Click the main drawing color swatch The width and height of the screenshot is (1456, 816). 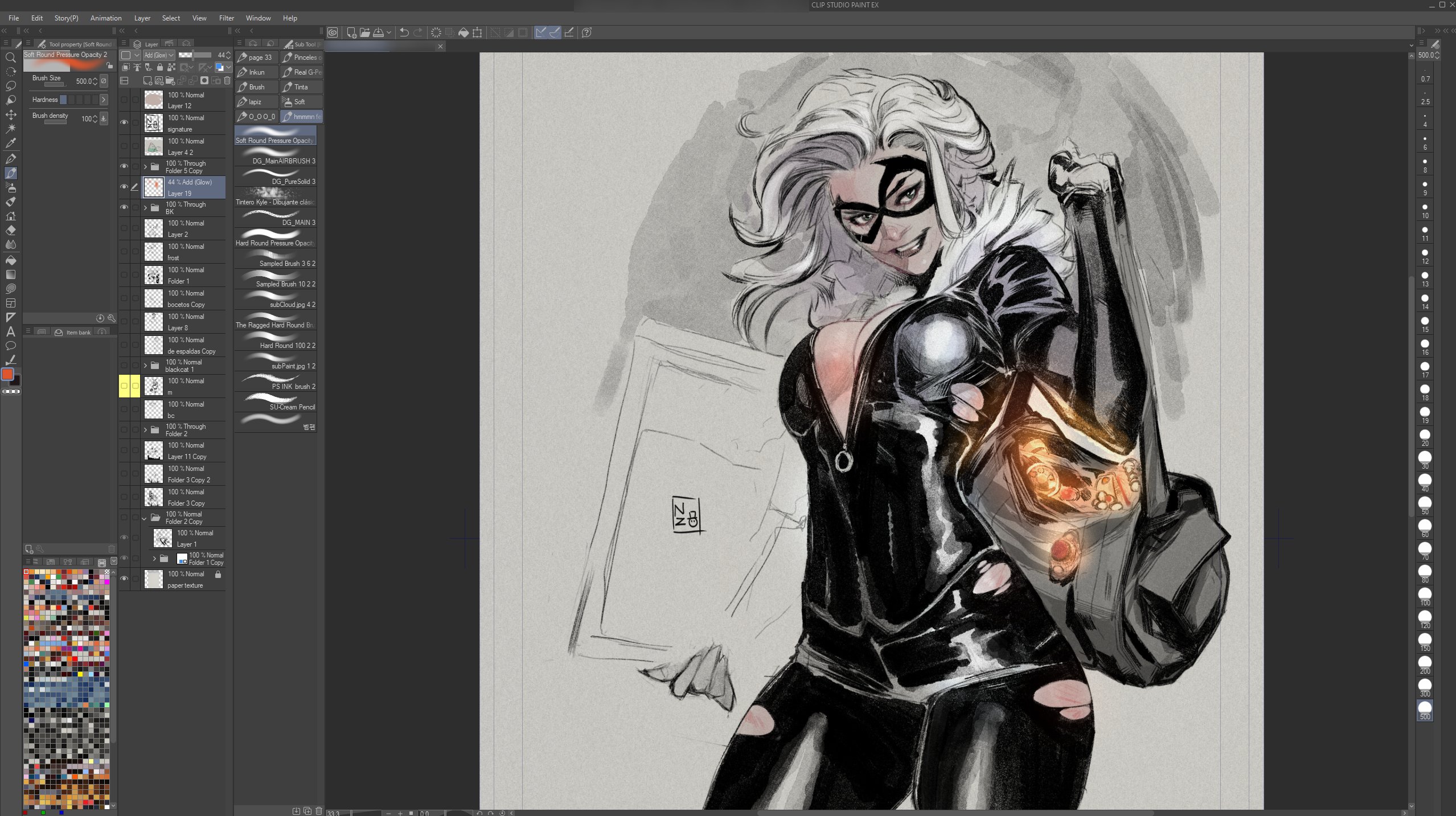tap(8, 374)
